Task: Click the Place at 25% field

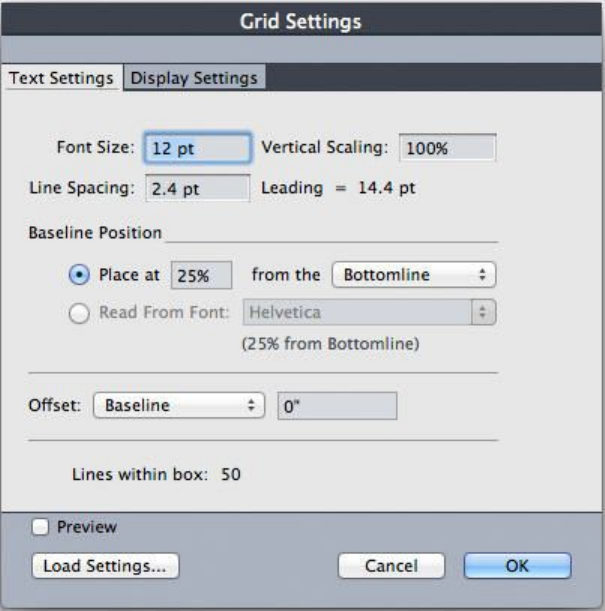Action: click(202, 274)
